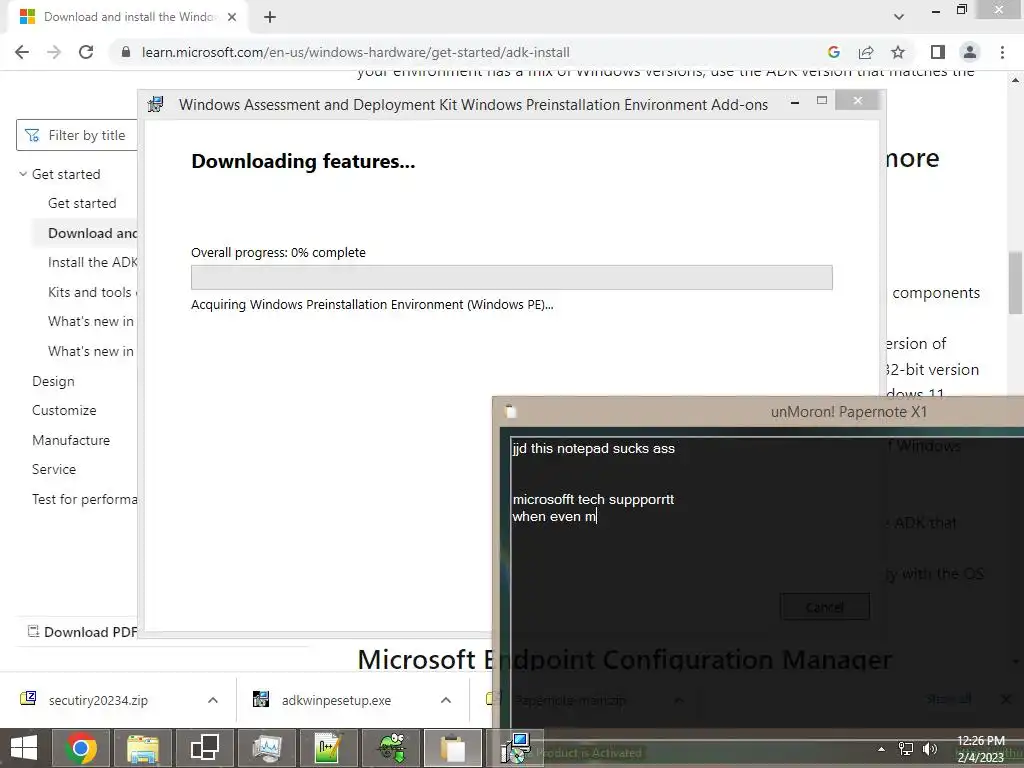
Task: Open network status tray icon
Action: (906, 749)
